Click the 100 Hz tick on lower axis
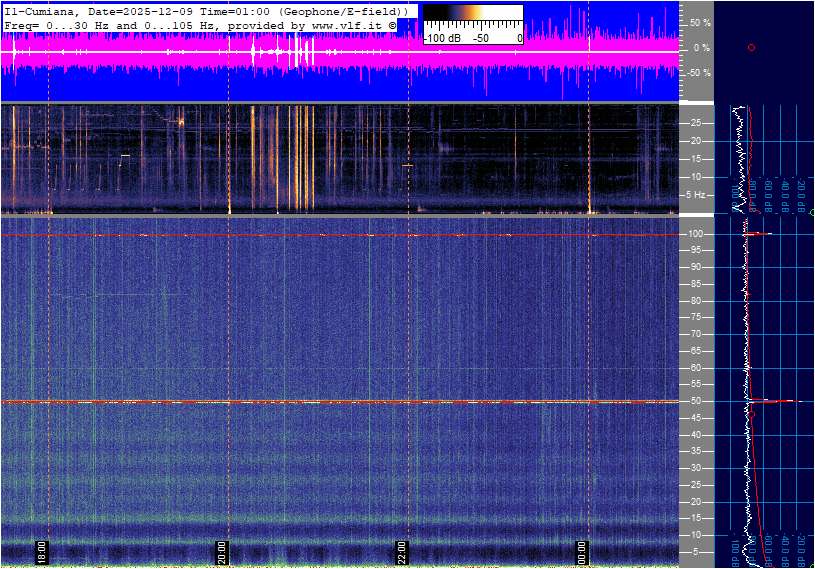Screen dimensions: 815x569 [x=699, y=234]
